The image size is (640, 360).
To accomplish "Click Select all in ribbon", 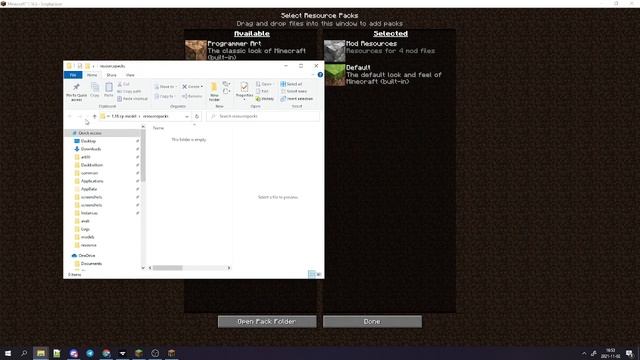I will click(x=291, y=84).
